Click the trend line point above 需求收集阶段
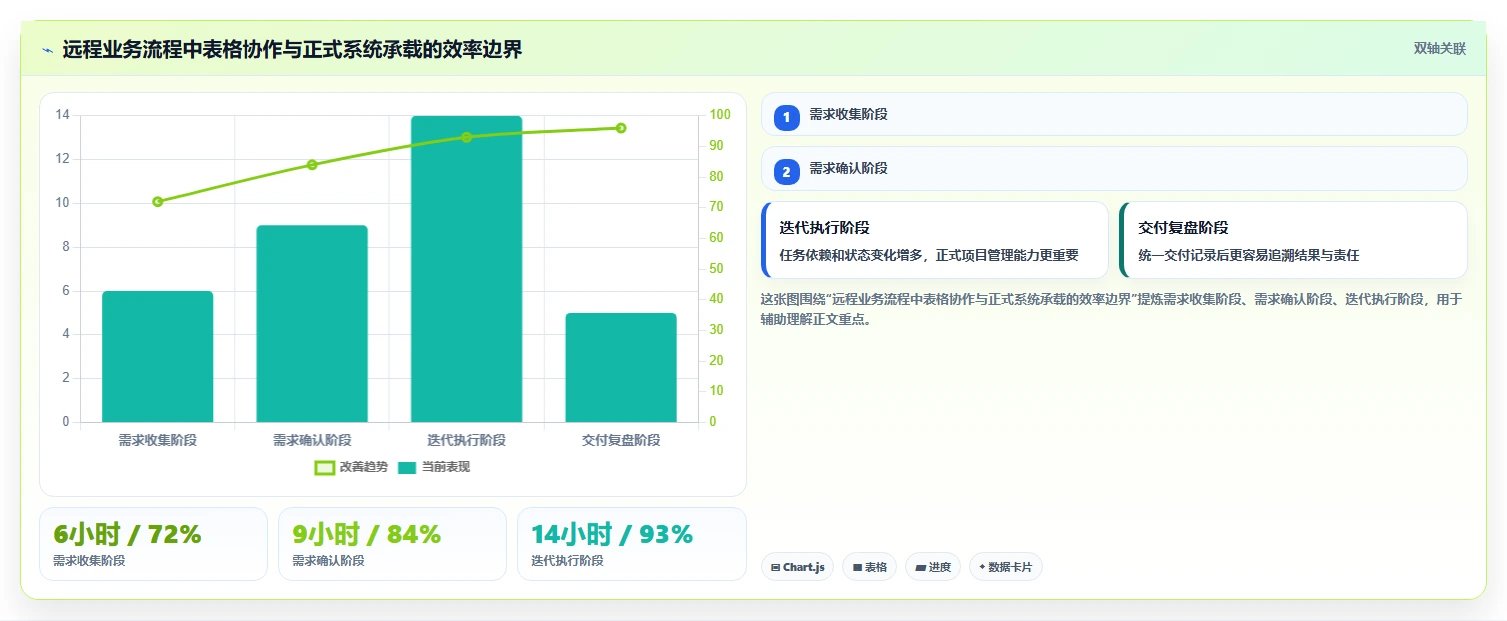Screen dimensions: 1507x621 tap(157, 202)
